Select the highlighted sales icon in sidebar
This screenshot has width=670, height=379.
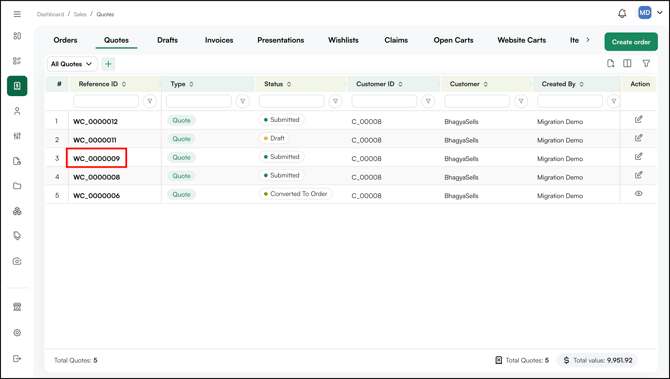coord(17,86)
